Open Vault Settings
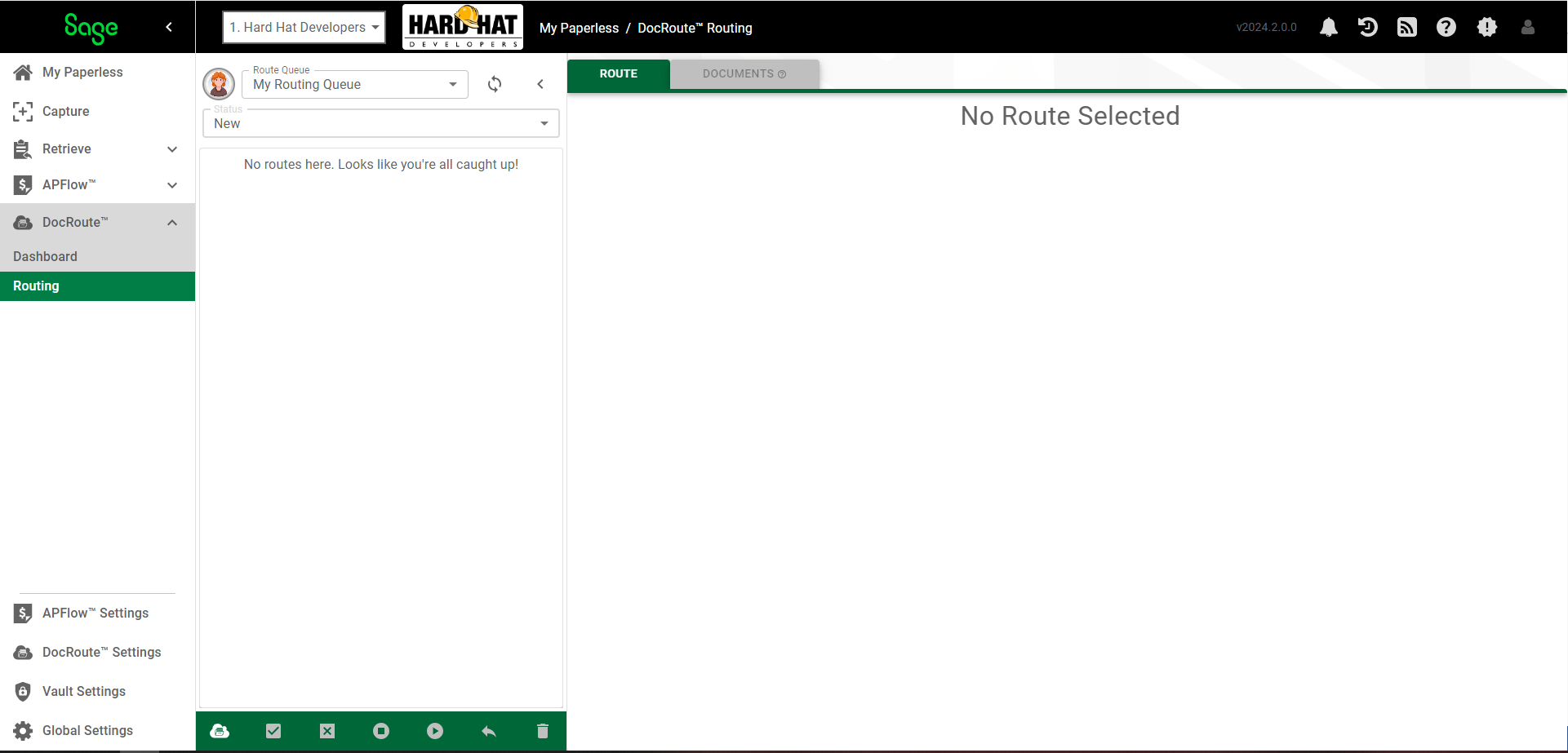Screen dimensions: 1568x753 [97, 691]
